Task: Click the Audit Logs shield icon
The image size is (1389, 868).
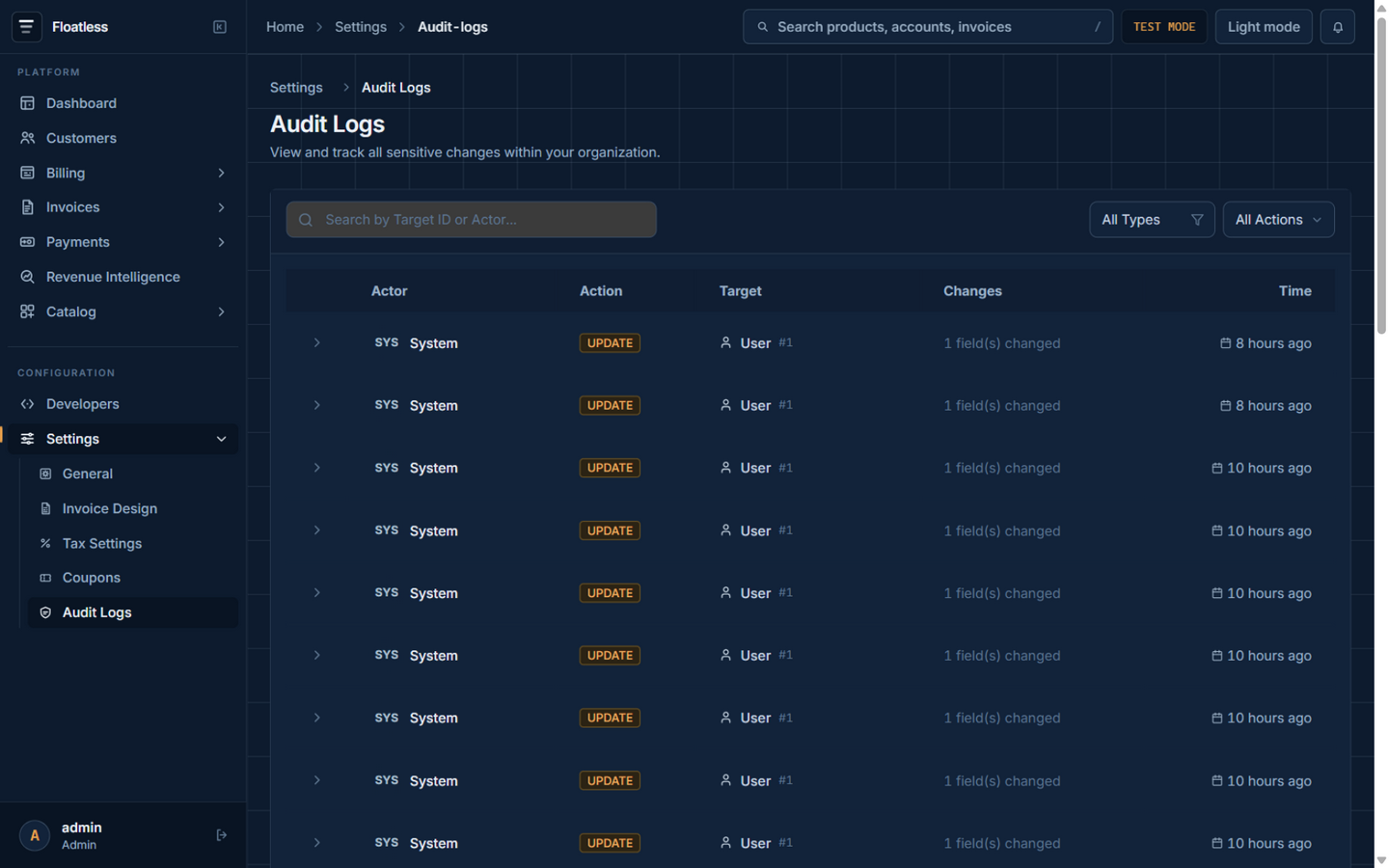Action: tap(45, 612)
